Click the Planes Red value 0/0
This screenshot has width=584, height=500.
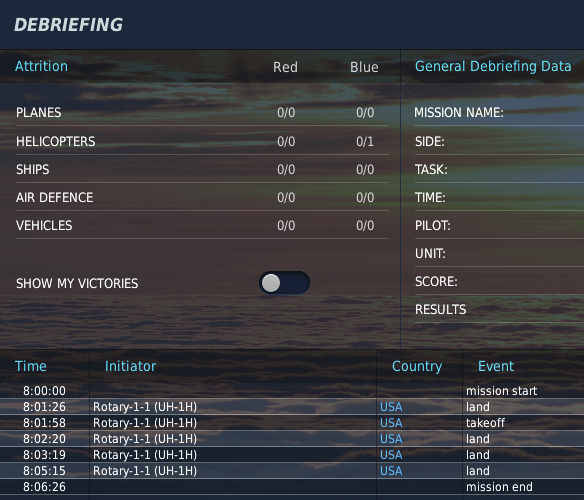click(286, 113)
